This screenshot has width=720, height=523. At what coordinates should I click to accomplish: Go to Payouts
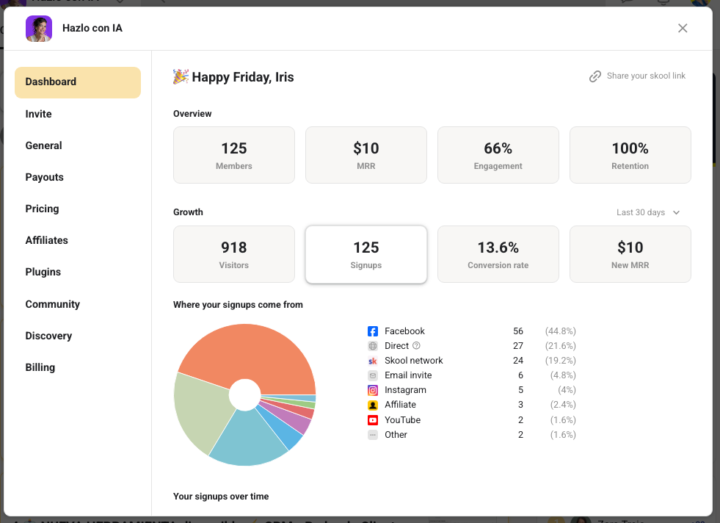pos(45,177)
